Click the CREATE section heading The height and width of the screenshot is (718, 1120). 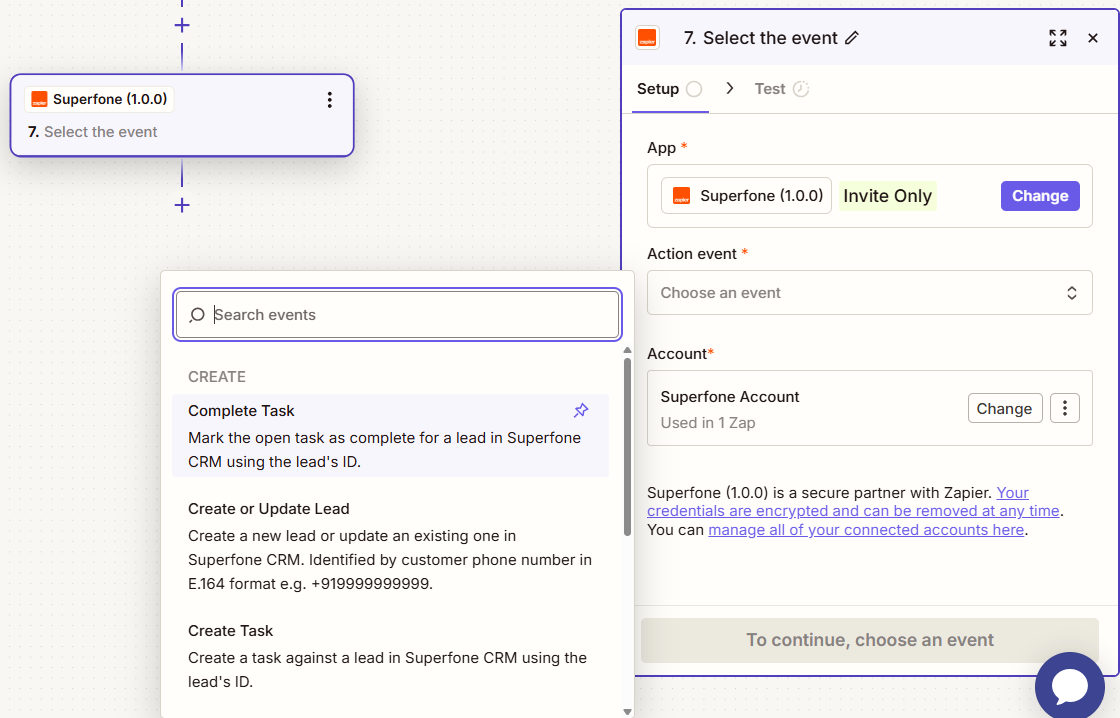[x=216, y=377]
